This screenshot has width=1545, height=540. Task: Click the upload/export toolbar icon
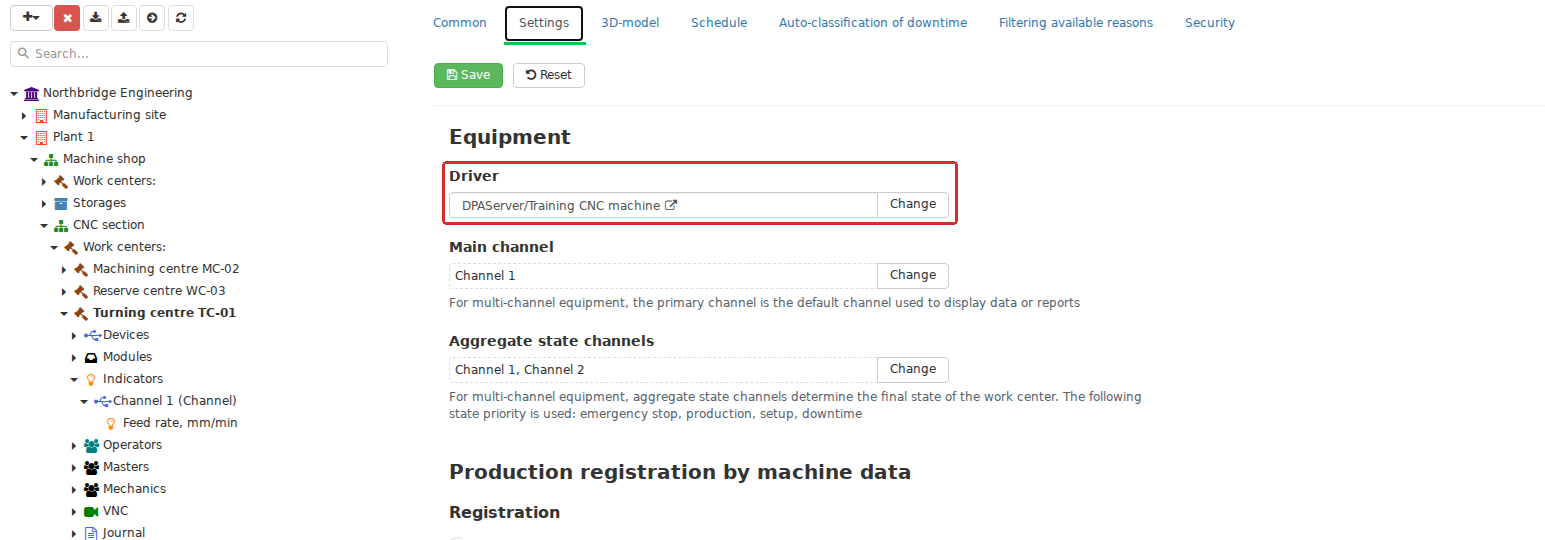[x=123, y=18]
